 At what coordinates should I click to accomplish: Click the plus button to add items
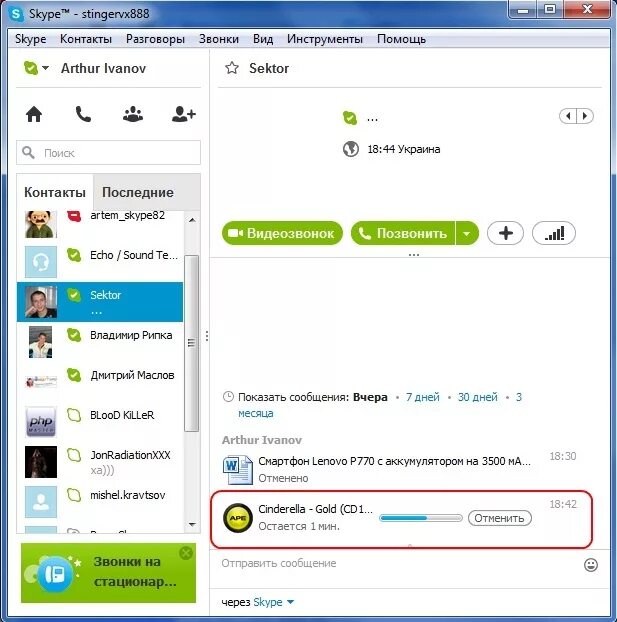pyautogui.click(x=505, y=233)
